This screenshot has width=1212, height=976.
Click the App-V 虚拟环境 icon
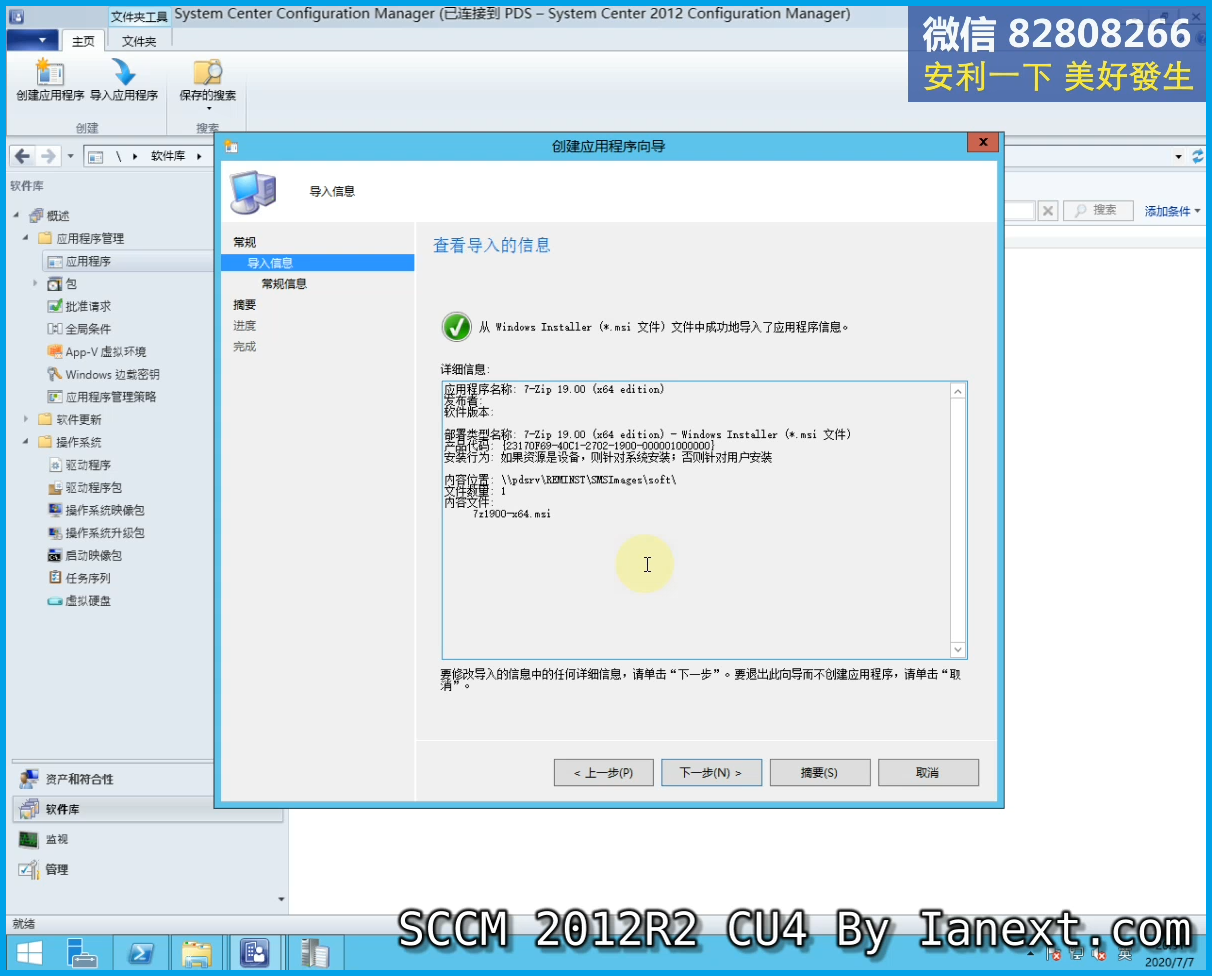tap(55, 352)
